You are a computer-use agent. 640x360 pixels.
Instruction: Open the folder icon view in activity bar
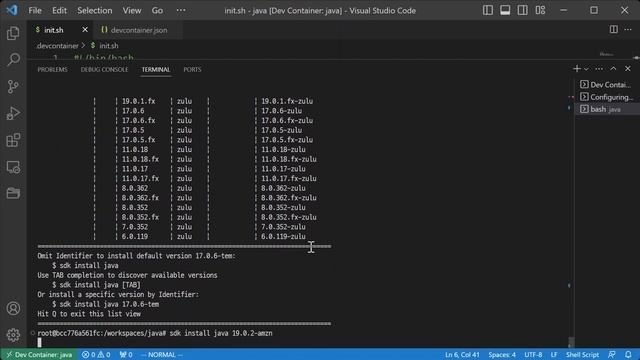(x=13, y=193)
